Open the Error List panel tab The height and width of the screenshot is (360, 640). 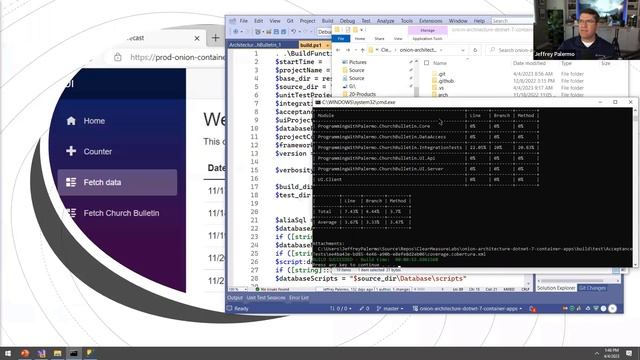tap(299, 298)
